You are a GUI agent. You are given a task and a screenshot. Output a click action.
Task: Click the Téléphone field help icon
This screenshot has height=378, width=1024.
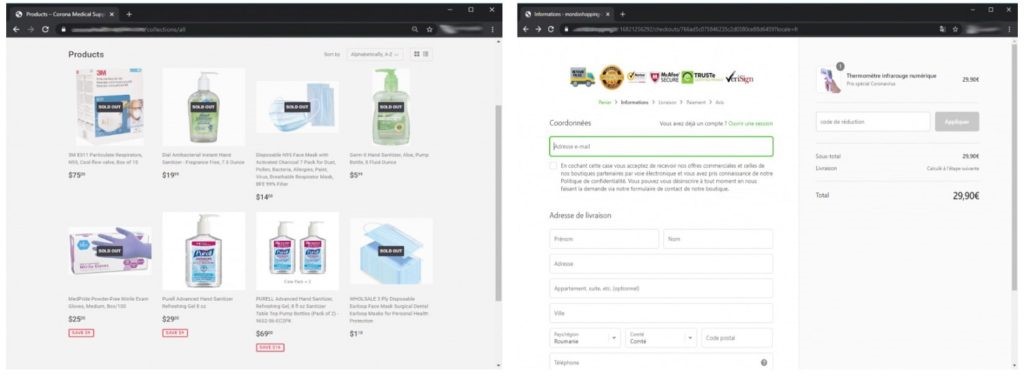[x=763, y=362]
